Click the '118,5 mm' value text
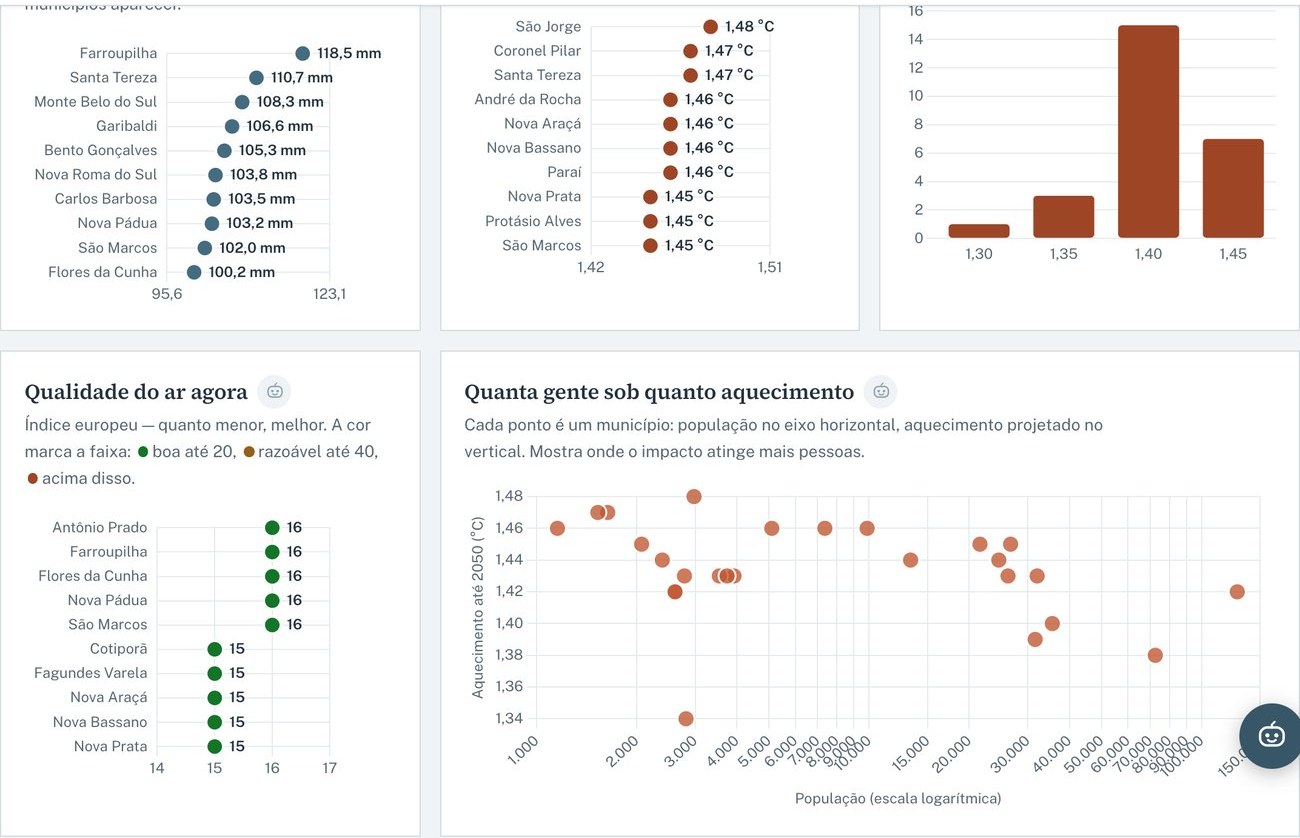 coord(349,53)
